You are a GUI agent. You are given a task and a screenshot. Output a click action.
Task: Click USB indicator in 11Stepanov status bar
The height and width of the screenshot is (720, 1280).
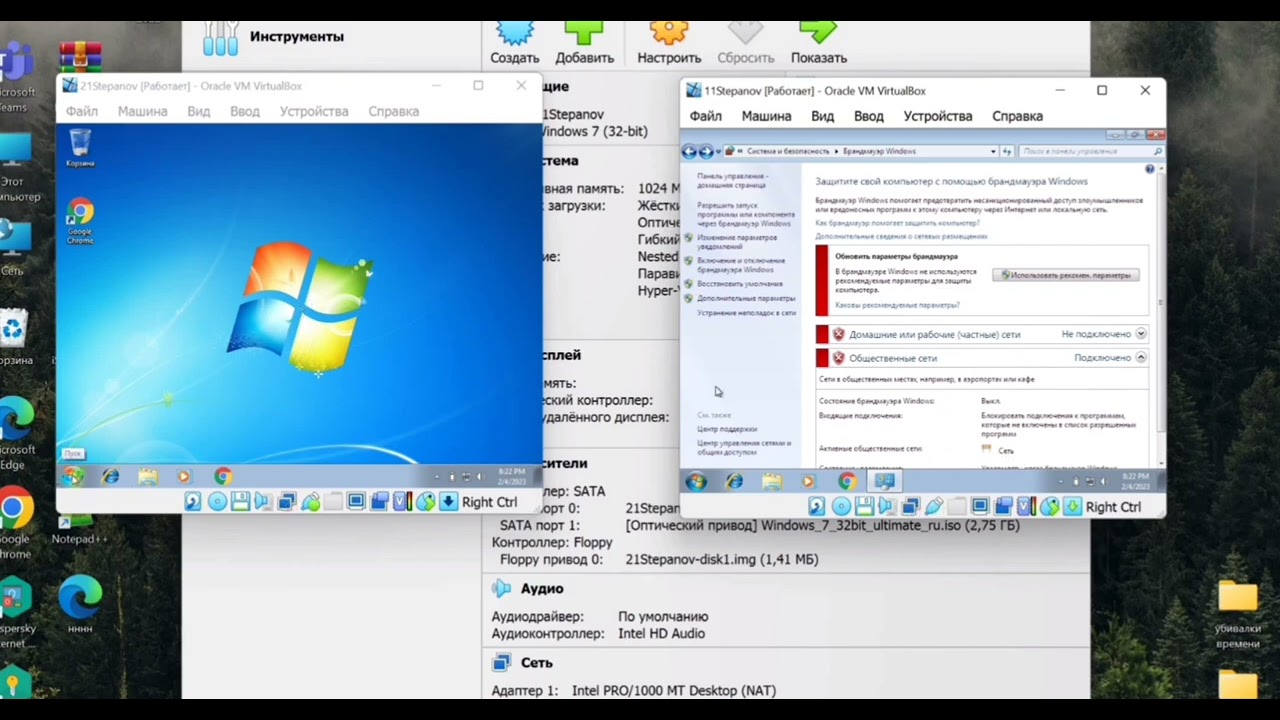tap(934, 507)
